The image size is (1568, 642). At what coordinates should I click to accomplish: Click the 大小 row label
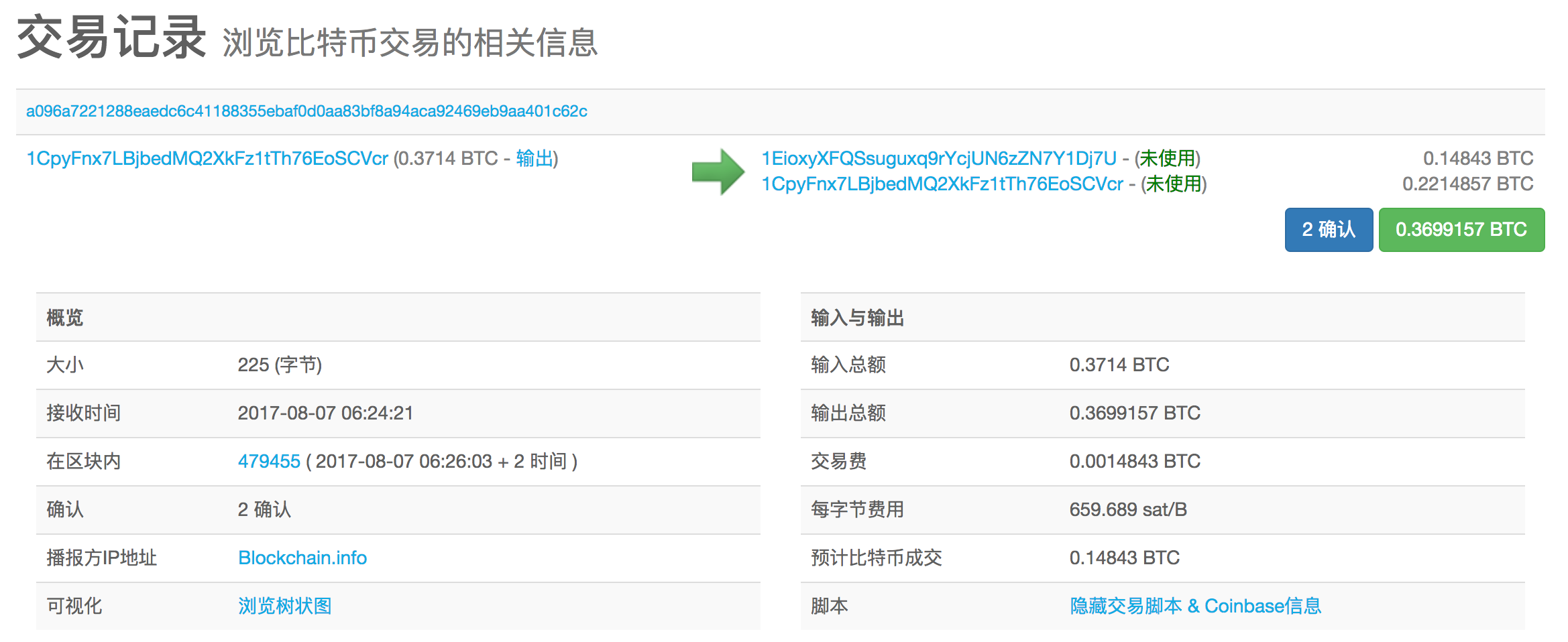[x=65, y=365]
